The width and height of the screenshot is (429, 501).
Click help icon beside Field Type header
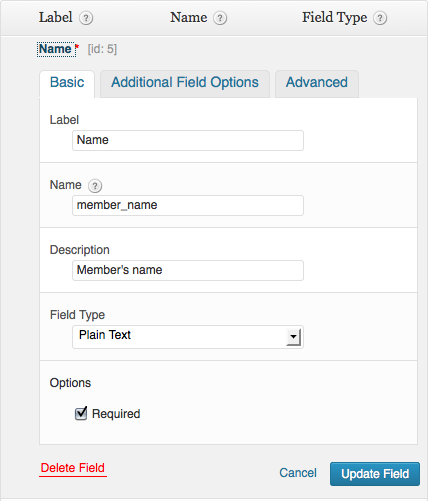pyautogui.click(x=380, y=18)
